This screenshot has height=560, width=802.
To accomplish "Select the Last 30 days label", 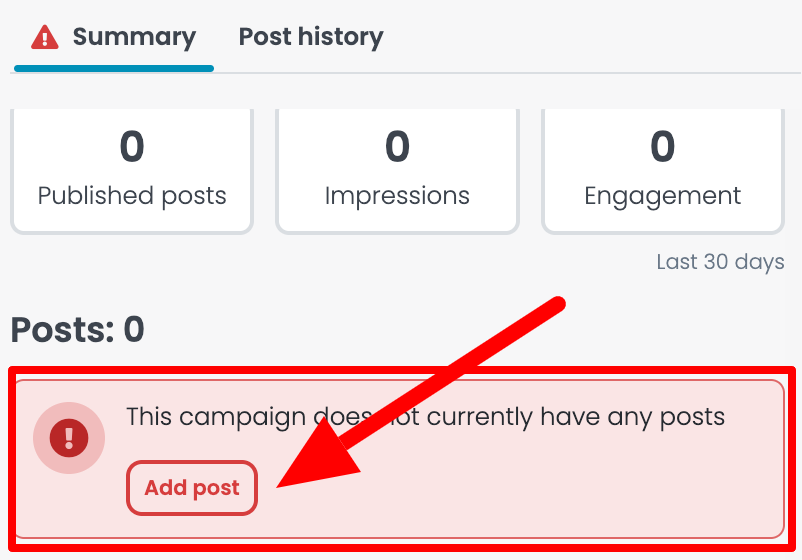I will [720, 262].
